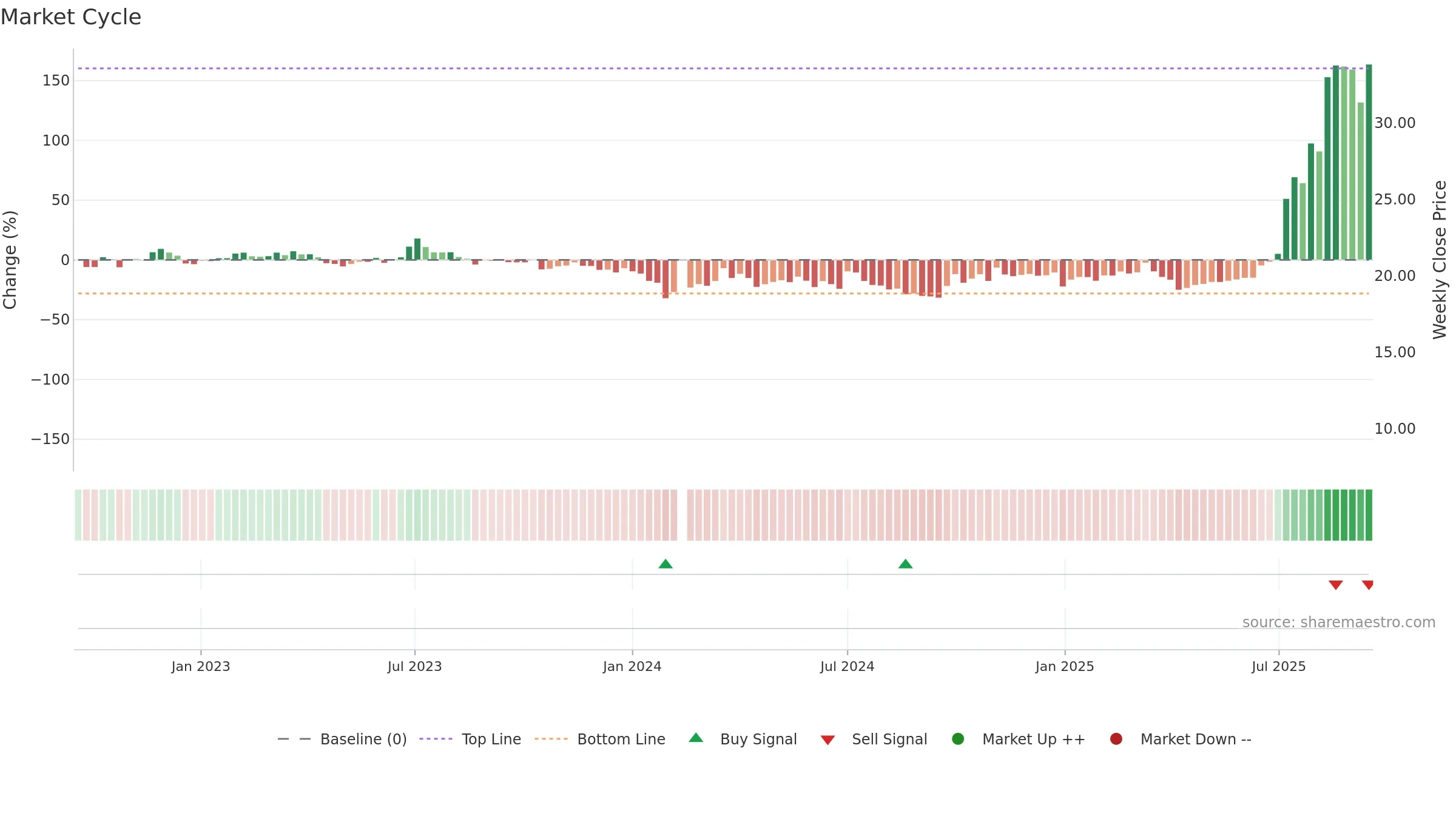Click the 10.00 weekly close price tick
The height and width of the screenshot is (819, 1456).
[x=1395, y=428]
